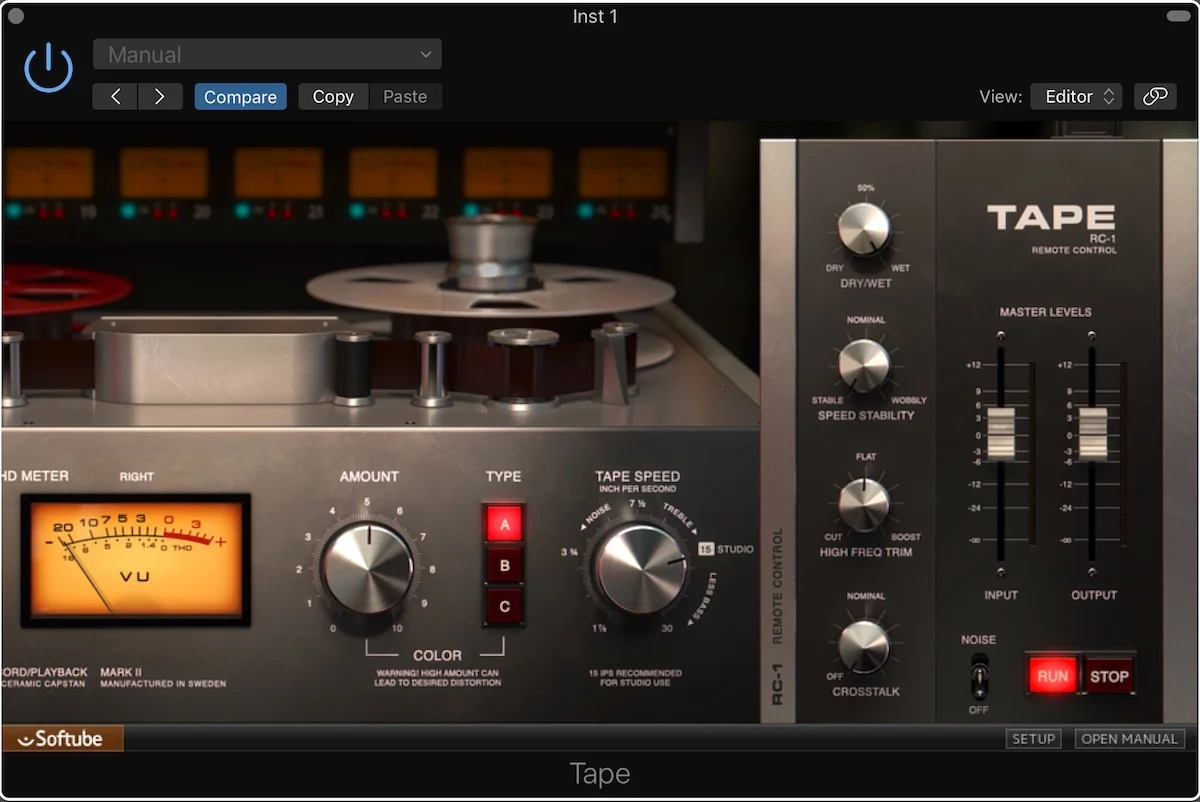Screen dimensions: 1200x802
Task: Click the Softube logo
Action: (62, 738)
